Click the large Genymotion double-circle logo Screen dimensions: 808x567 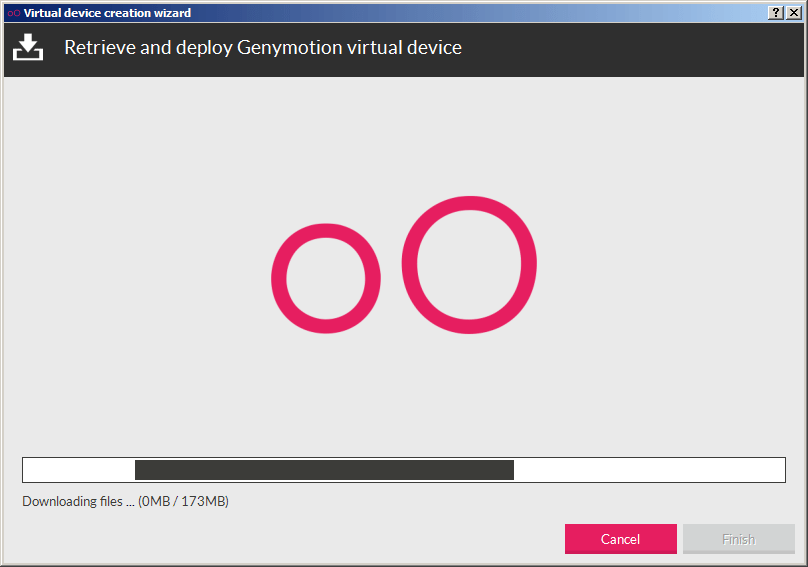(x=404, y=265)
